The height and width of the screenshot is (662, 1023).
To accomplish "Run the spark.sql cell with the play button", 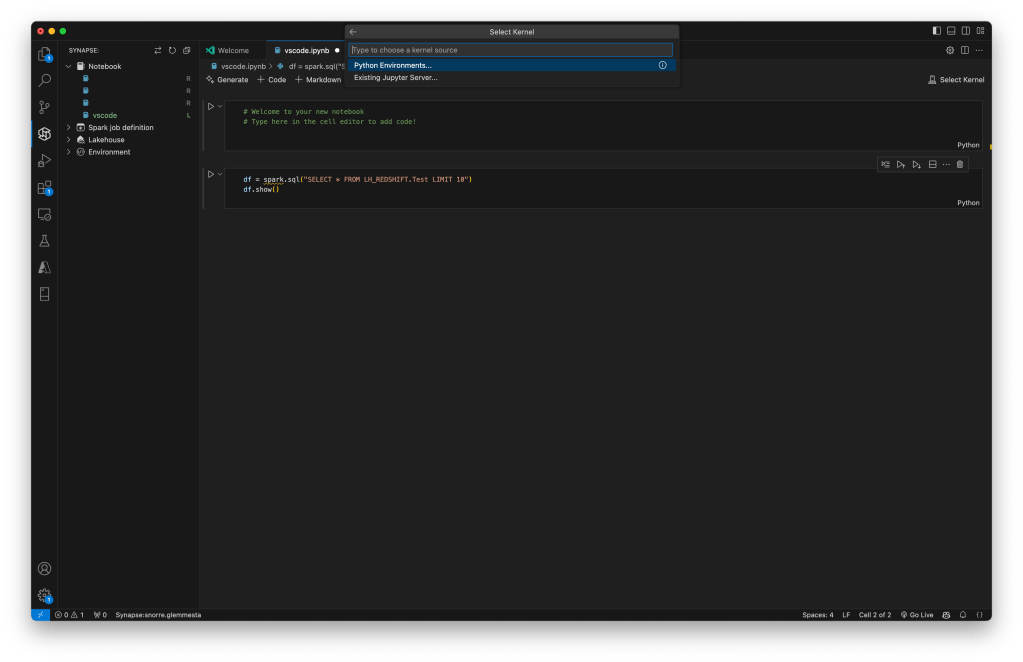I will pyautogui.click(x=210, y=173).
